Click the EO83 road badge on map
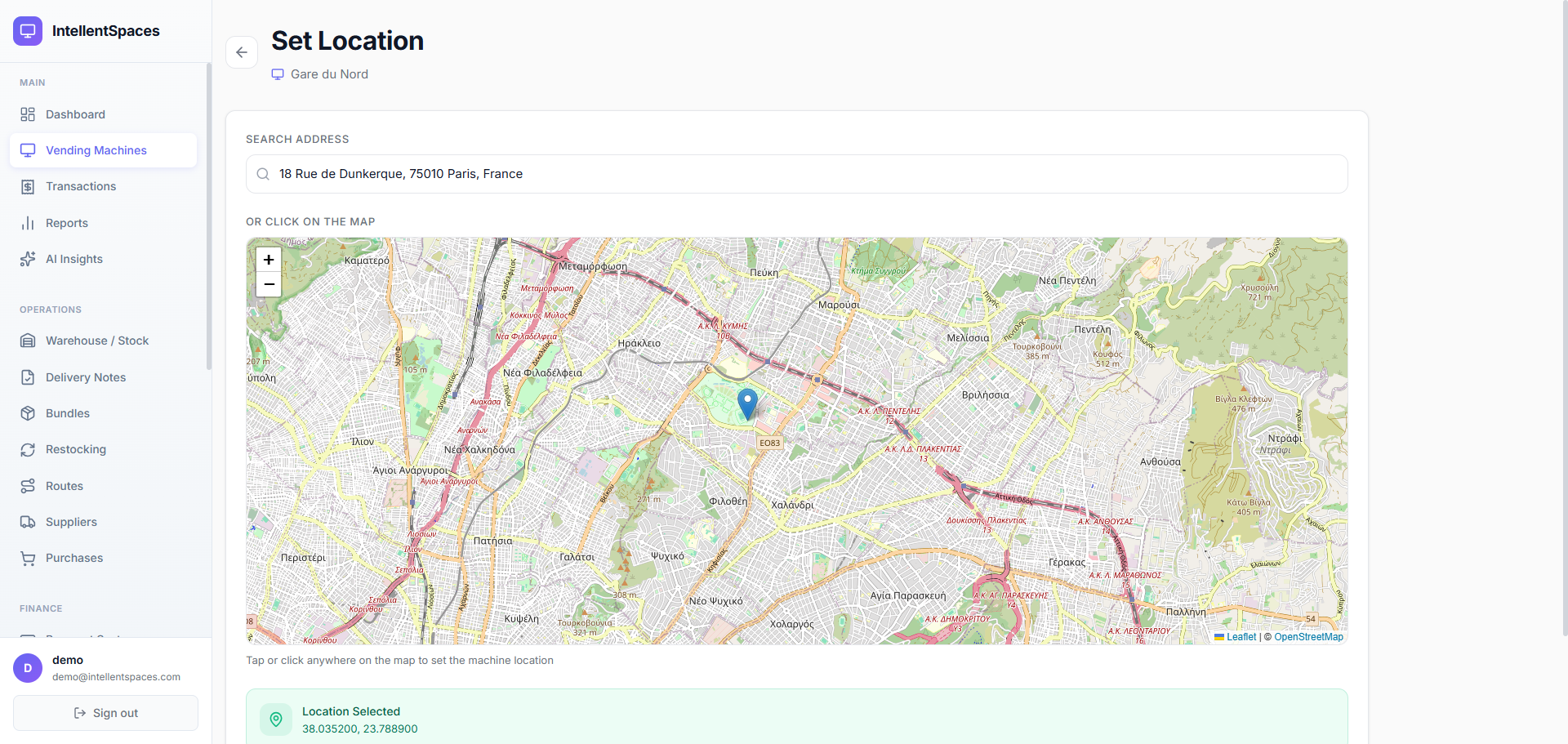 point(769,443)
